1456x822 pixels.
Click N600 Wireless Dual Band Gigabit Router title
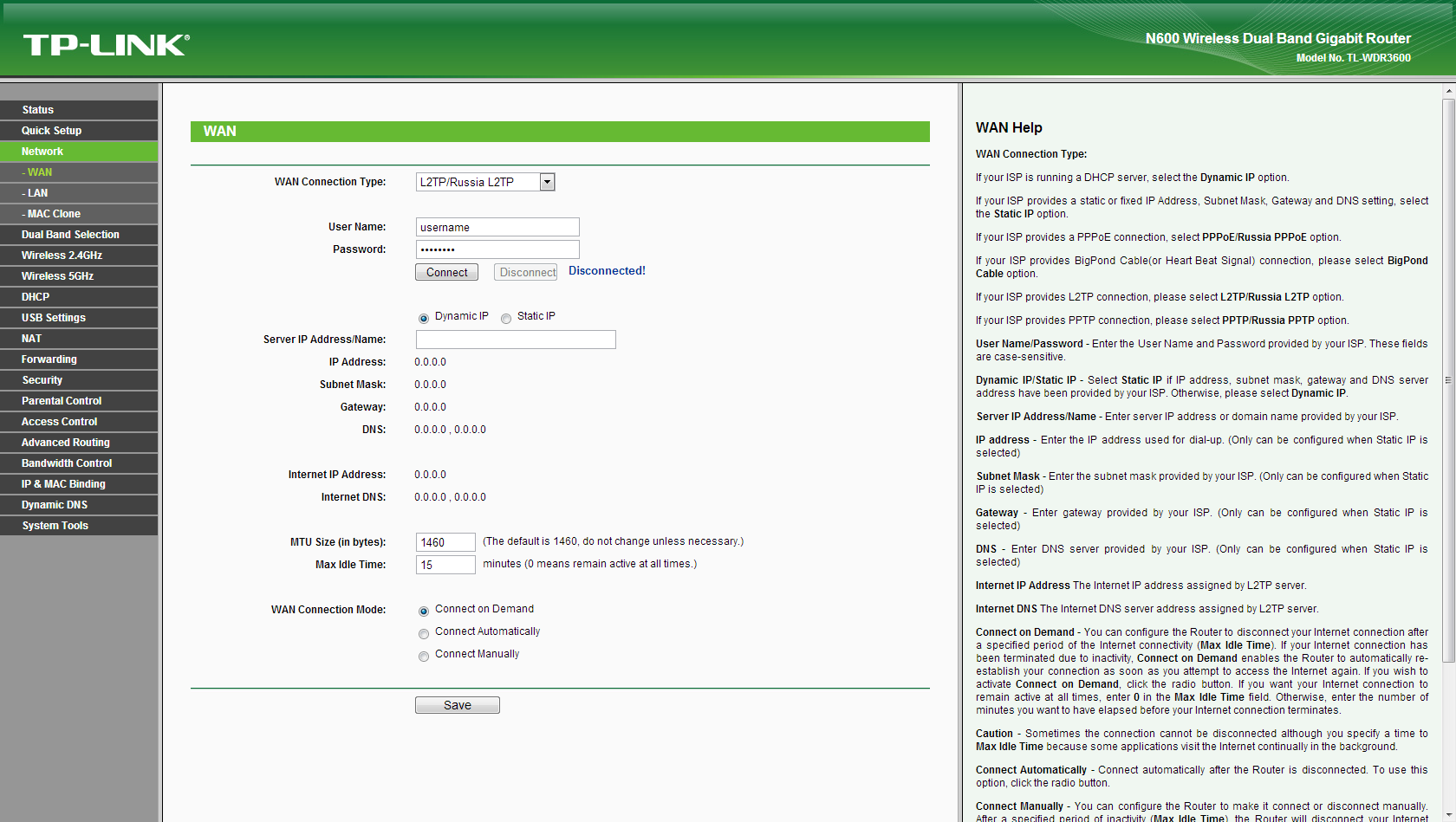[1278, 38]
